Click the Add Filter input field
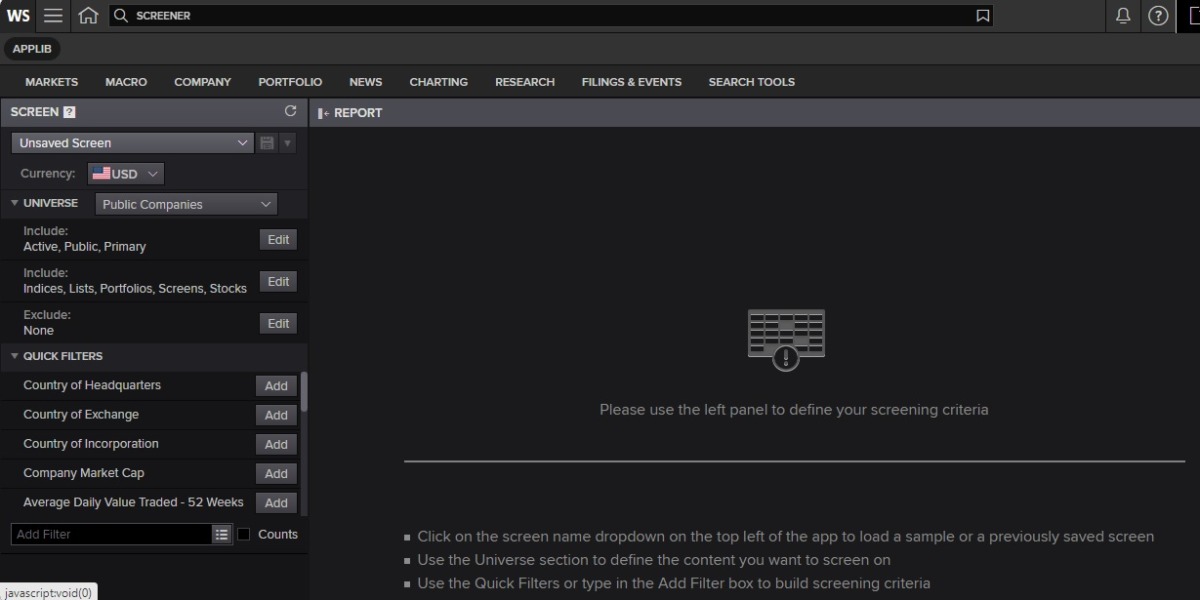1200x600 pixels. tap(110, 534)
